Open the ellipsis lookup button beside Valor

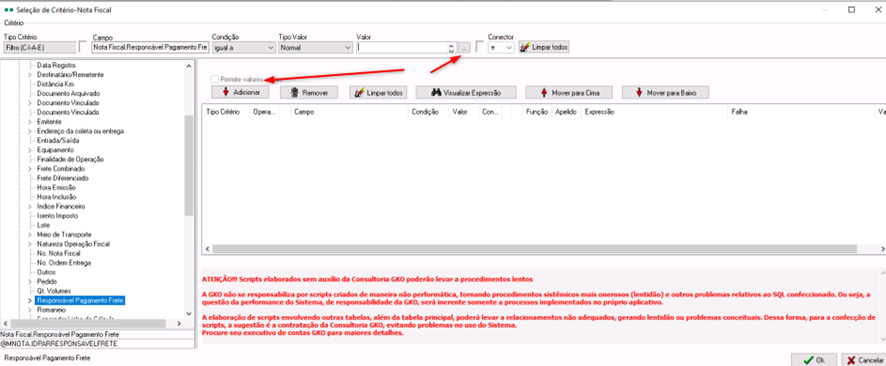pyautogui.click(x=464, y=48)
